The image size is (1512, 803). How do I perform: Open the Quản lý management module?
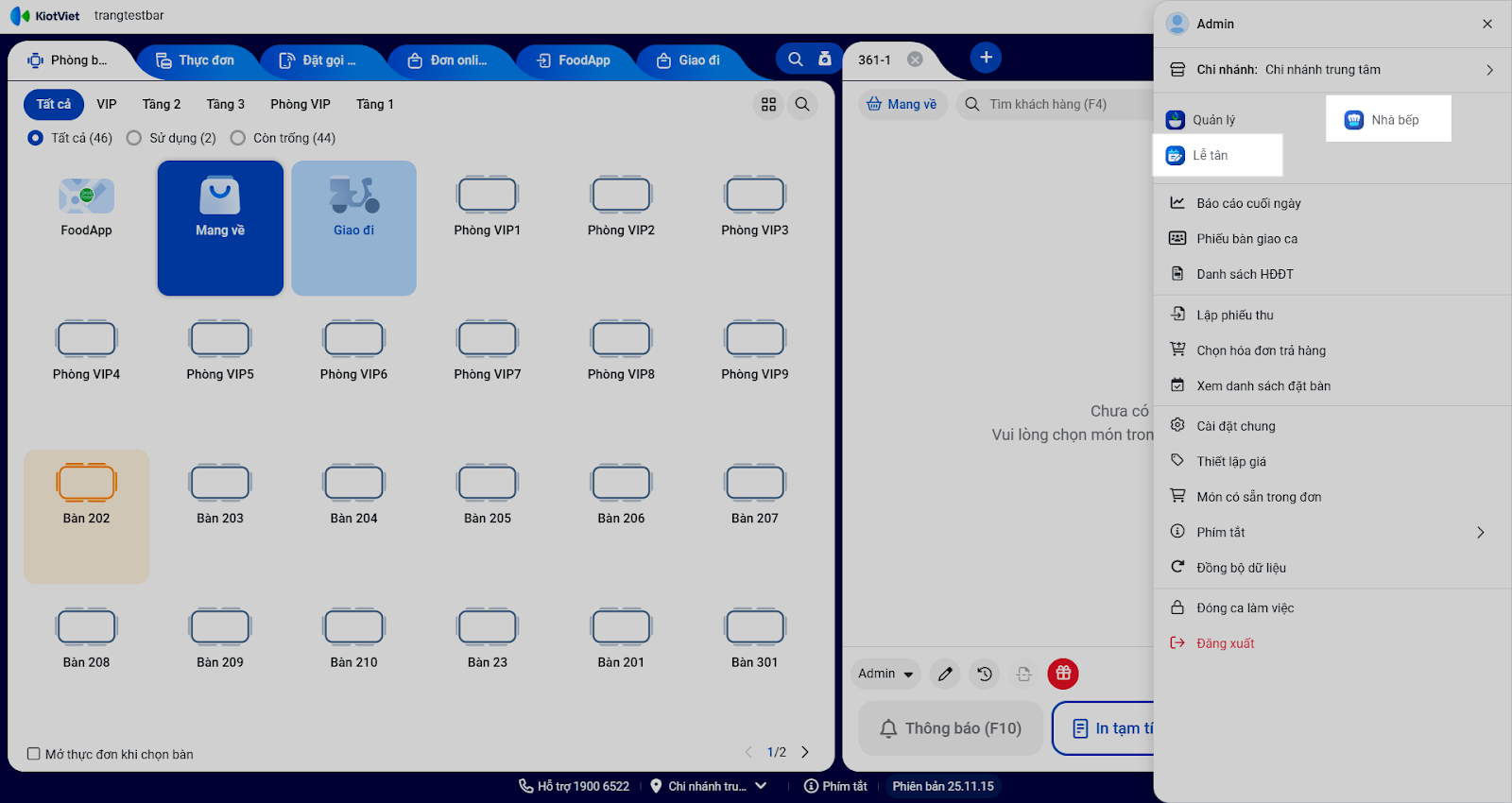coord(1201,120)
